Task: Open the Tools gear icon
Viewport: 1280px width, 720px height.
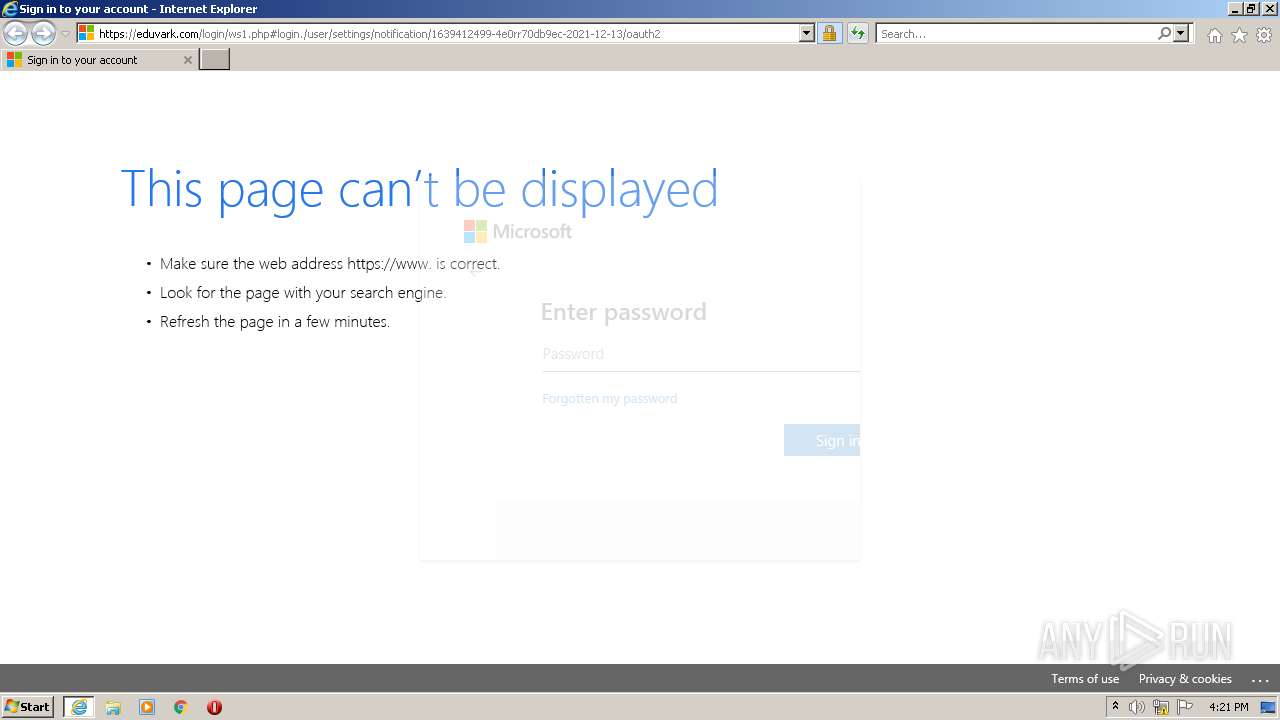Action: (1264, 35)
